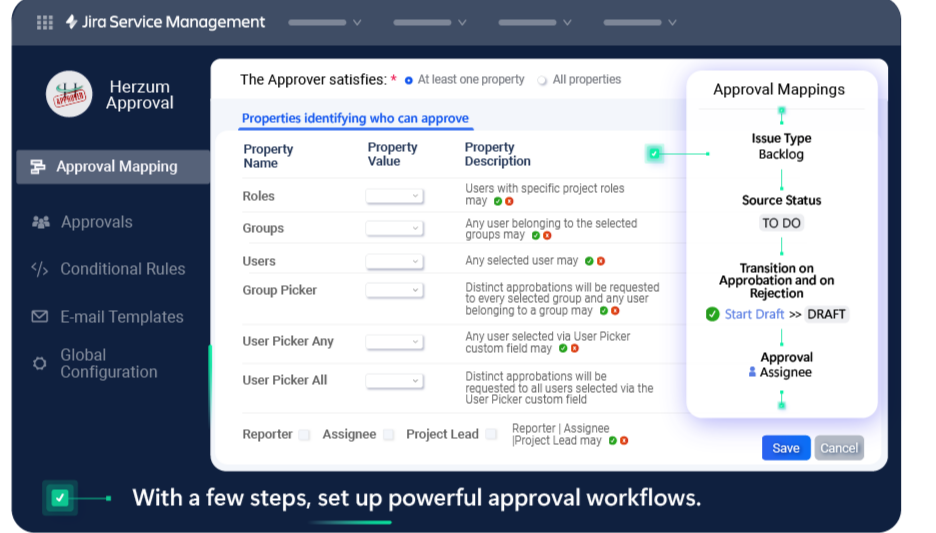Click red cross icon in Group Picker description
Viewport: 936px width, 533px height.
tap(615, 311)
